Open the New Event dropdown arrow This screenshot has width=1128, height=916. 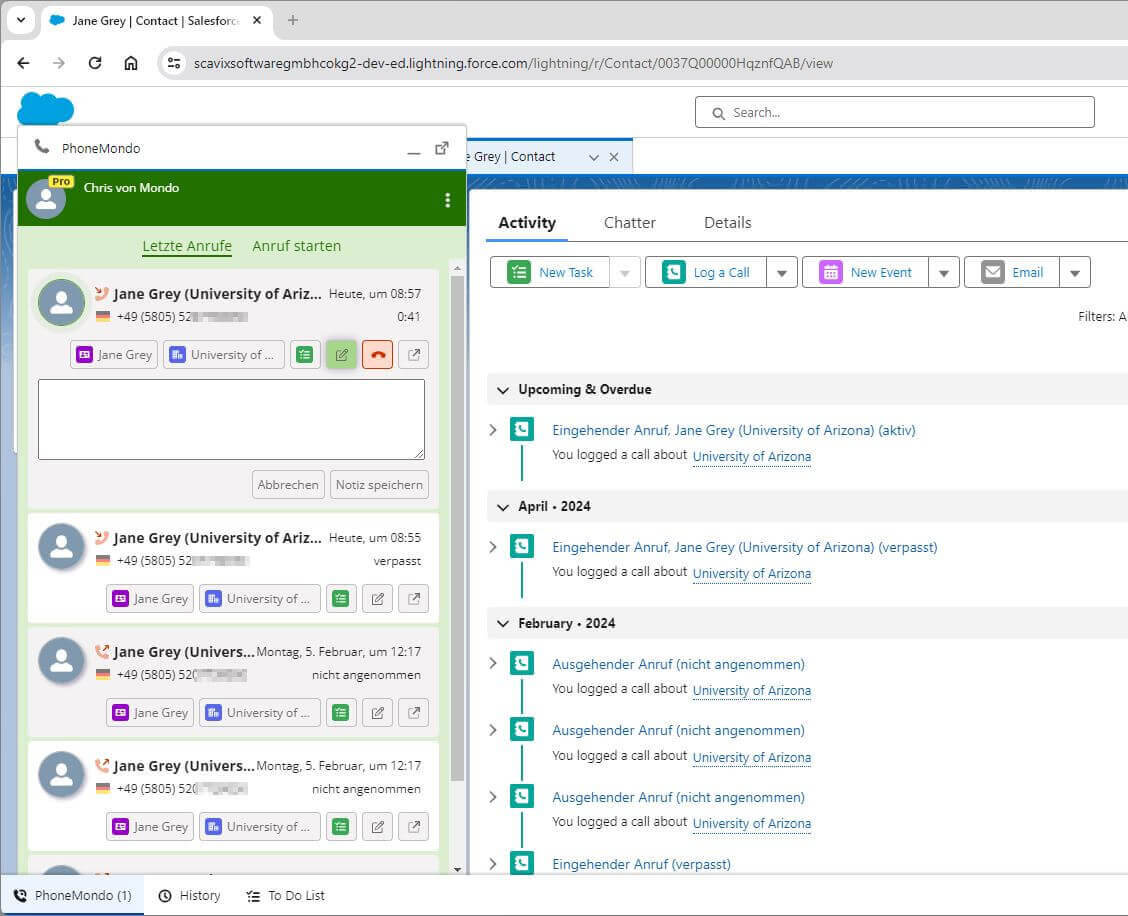[944, 273]
